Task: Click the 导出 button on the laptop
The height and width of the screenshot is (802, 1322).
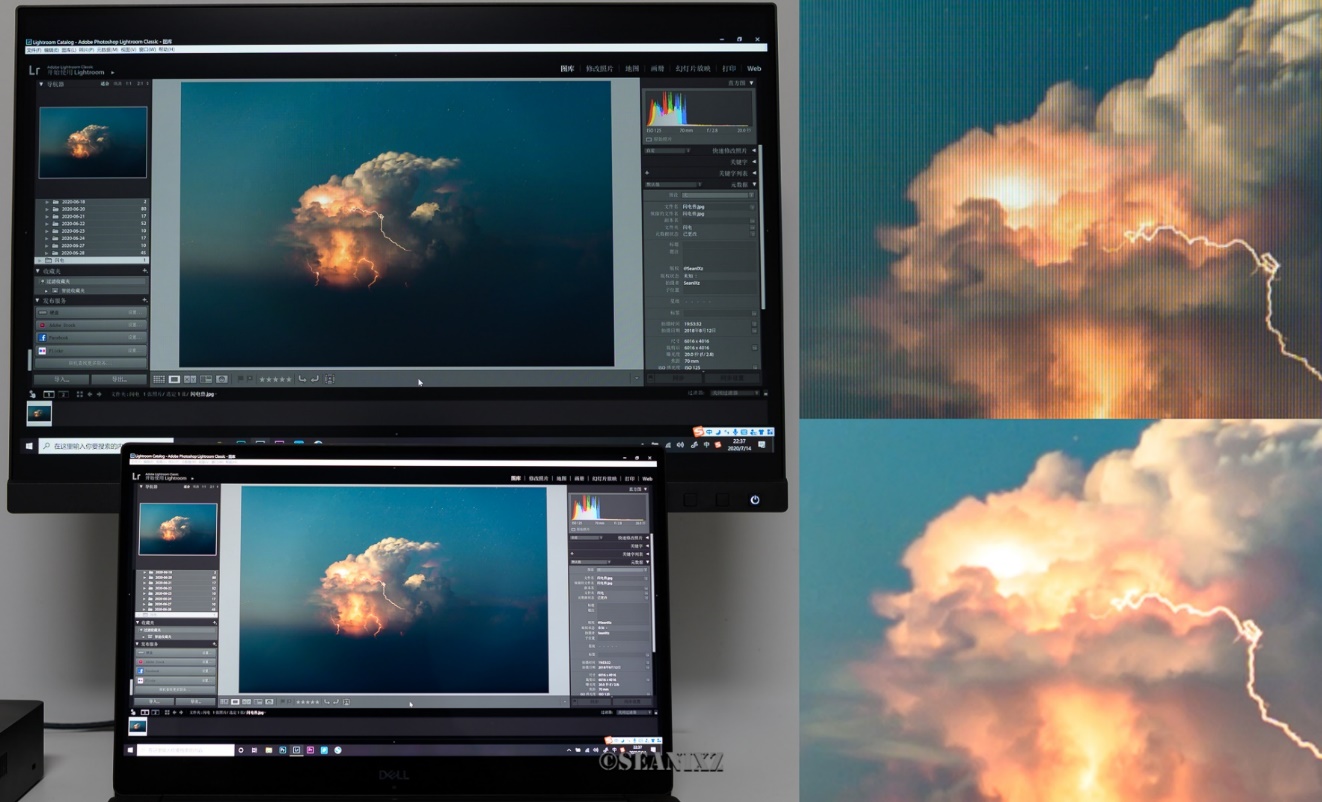Action: pos(196,702)
